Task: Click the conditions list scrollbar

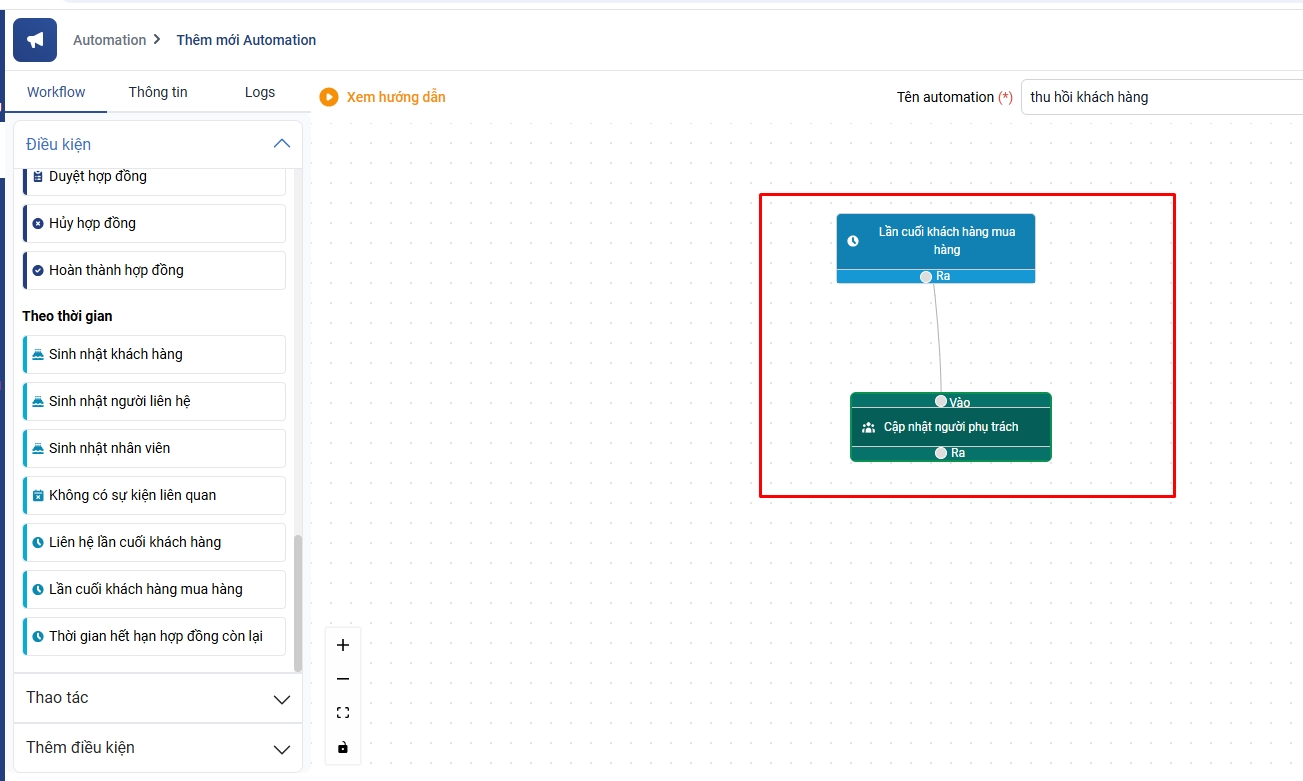Action: click(297, 600)
